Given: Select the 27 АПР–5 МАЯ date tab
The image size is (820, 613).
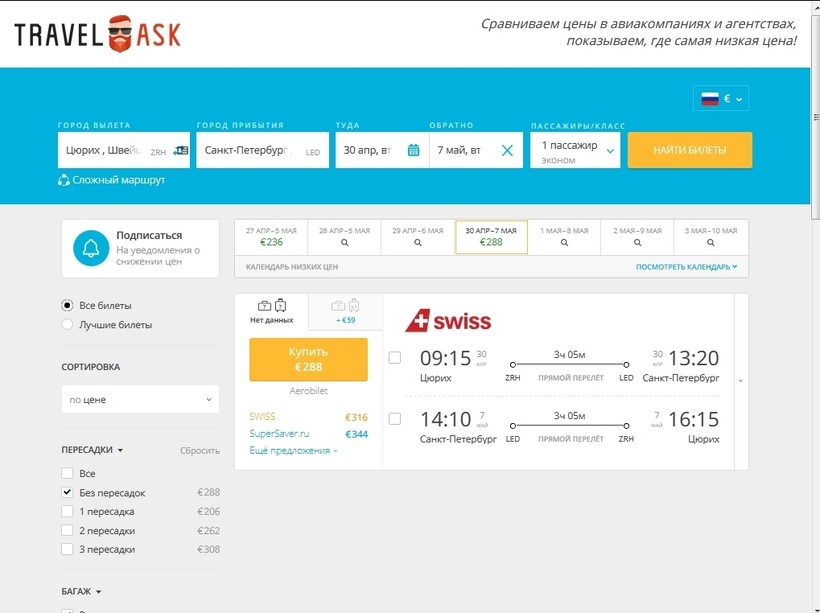Looking at the screenshot, I should coord(271,237).
